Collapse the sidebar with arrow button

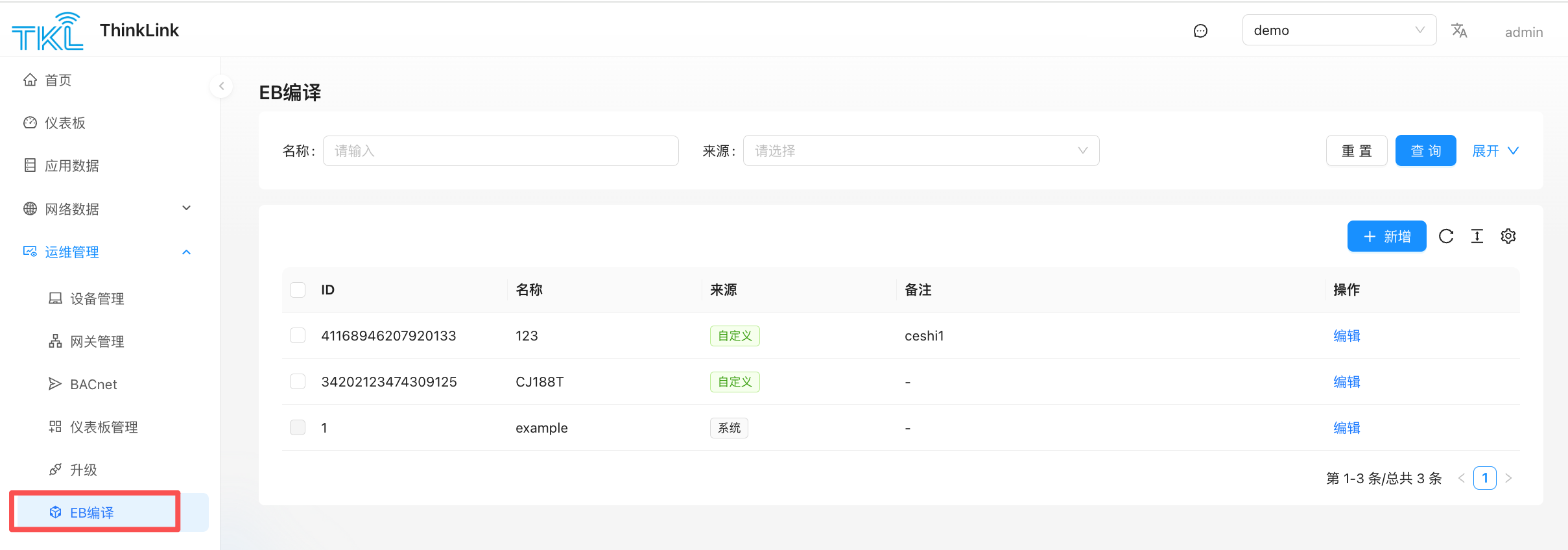click(x=221, y=86)
